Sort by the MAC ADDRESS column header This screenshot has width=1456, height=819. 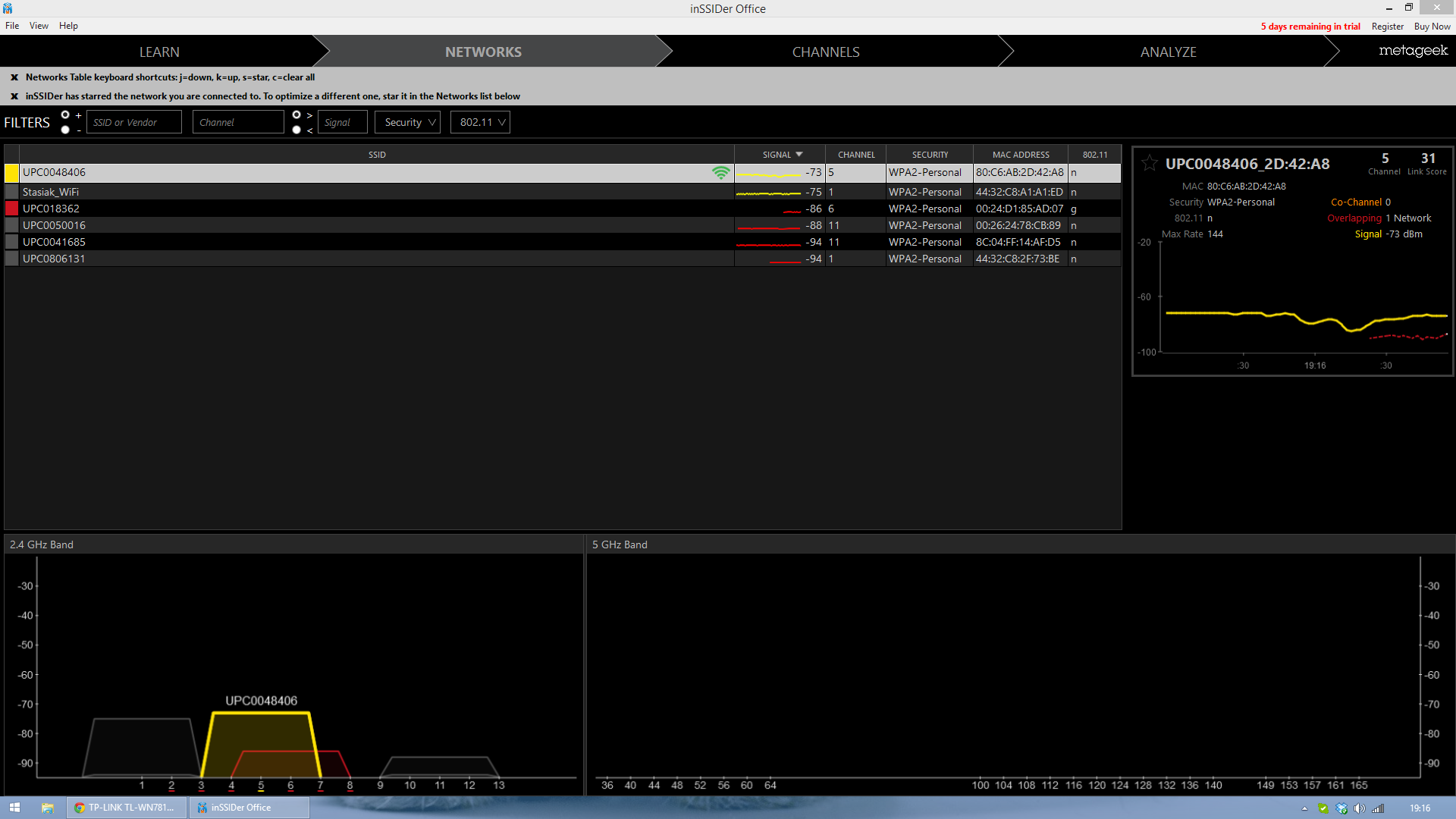pos(1021,155)
